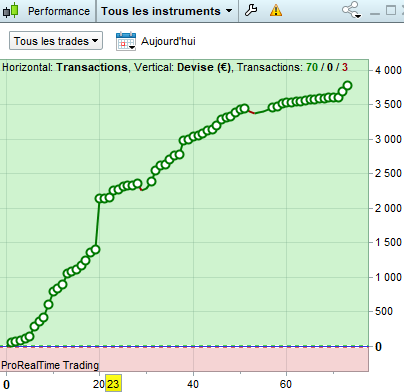Viewport: 404px width, 392px height.
Task: Select the highlighted 23 marker on x-axis
Action: (113, 384)
